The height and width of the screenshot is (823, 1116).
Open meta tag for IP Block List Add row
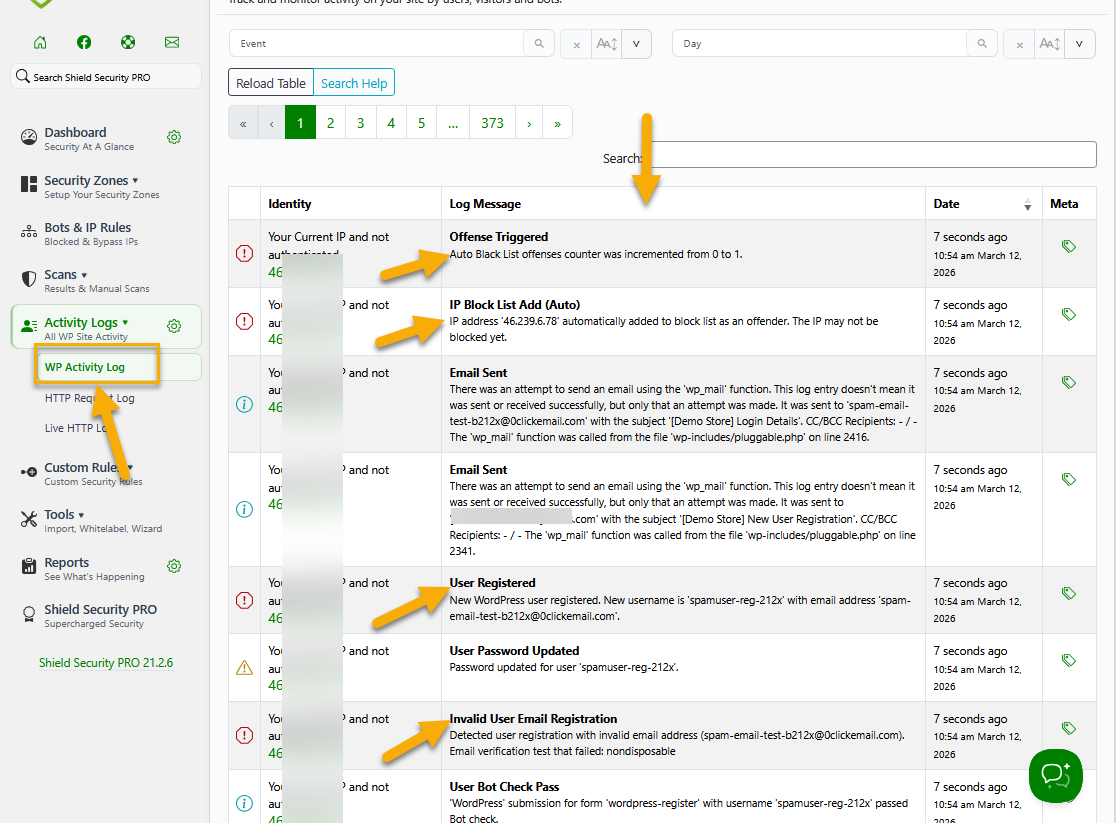(1068, 314)
